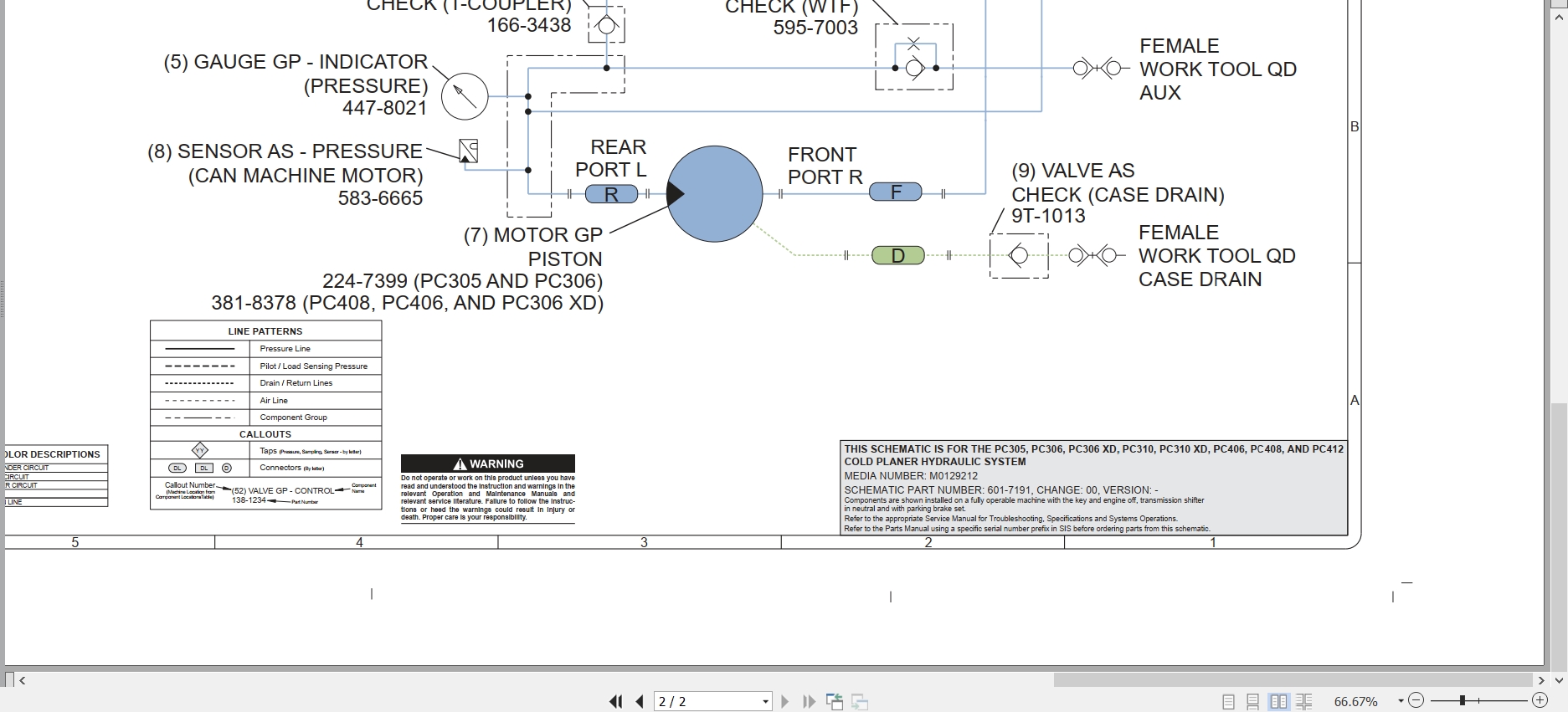The image size is (1568, 712).
Task: Click the case drain quick disconnect symbol
Action: (1092, 255)
